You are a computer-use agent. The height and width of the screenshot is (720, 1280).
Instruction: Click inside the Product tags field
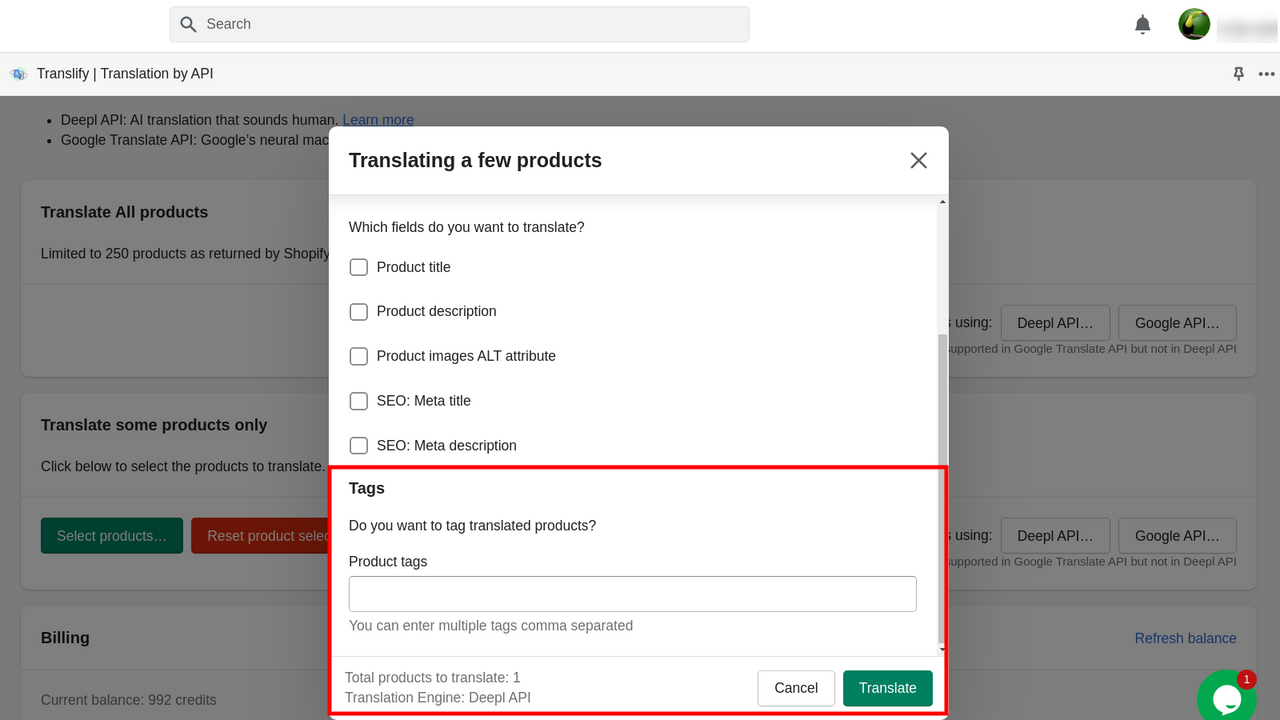pos(632,593)
